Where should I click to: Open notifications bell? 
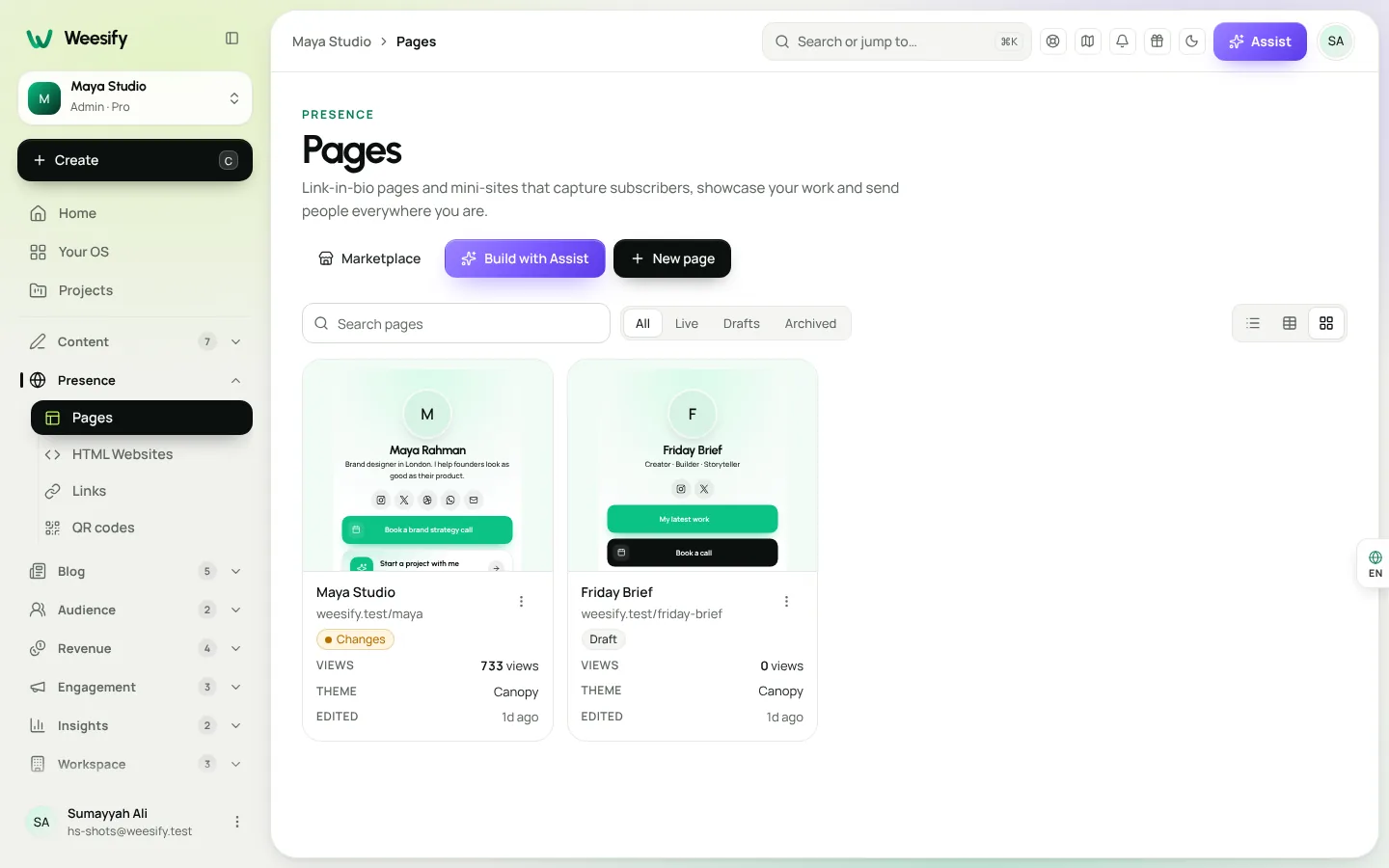pyautogui.click(x=1123, y=41)
